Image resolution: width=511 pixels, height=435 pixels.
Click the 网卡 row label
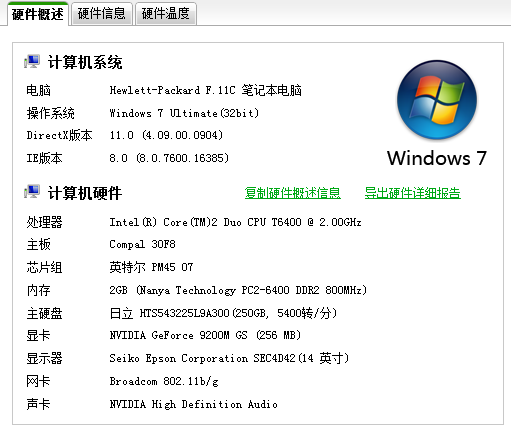pyautogui.click(x=39, y=381)
